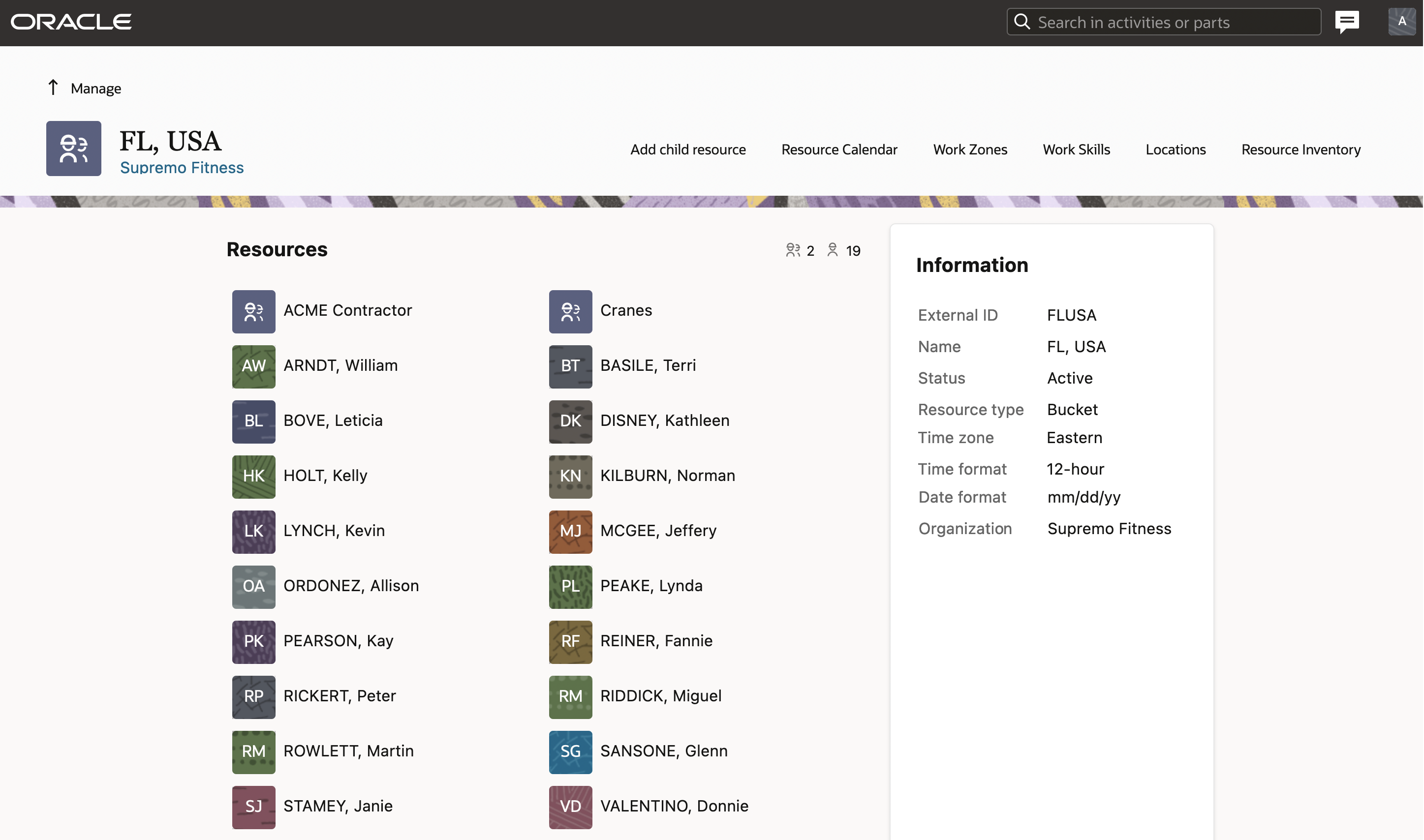Open ACME Contractor group icon
This screenshot has height=840, width=1424.
click(254, 312)
